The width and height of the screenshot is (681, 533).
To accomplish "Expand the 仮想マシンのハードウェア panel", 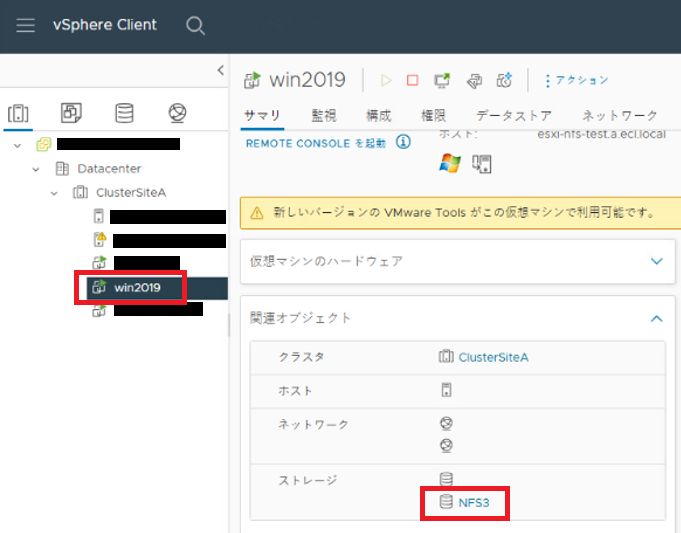I will click(x=656, y=261).
